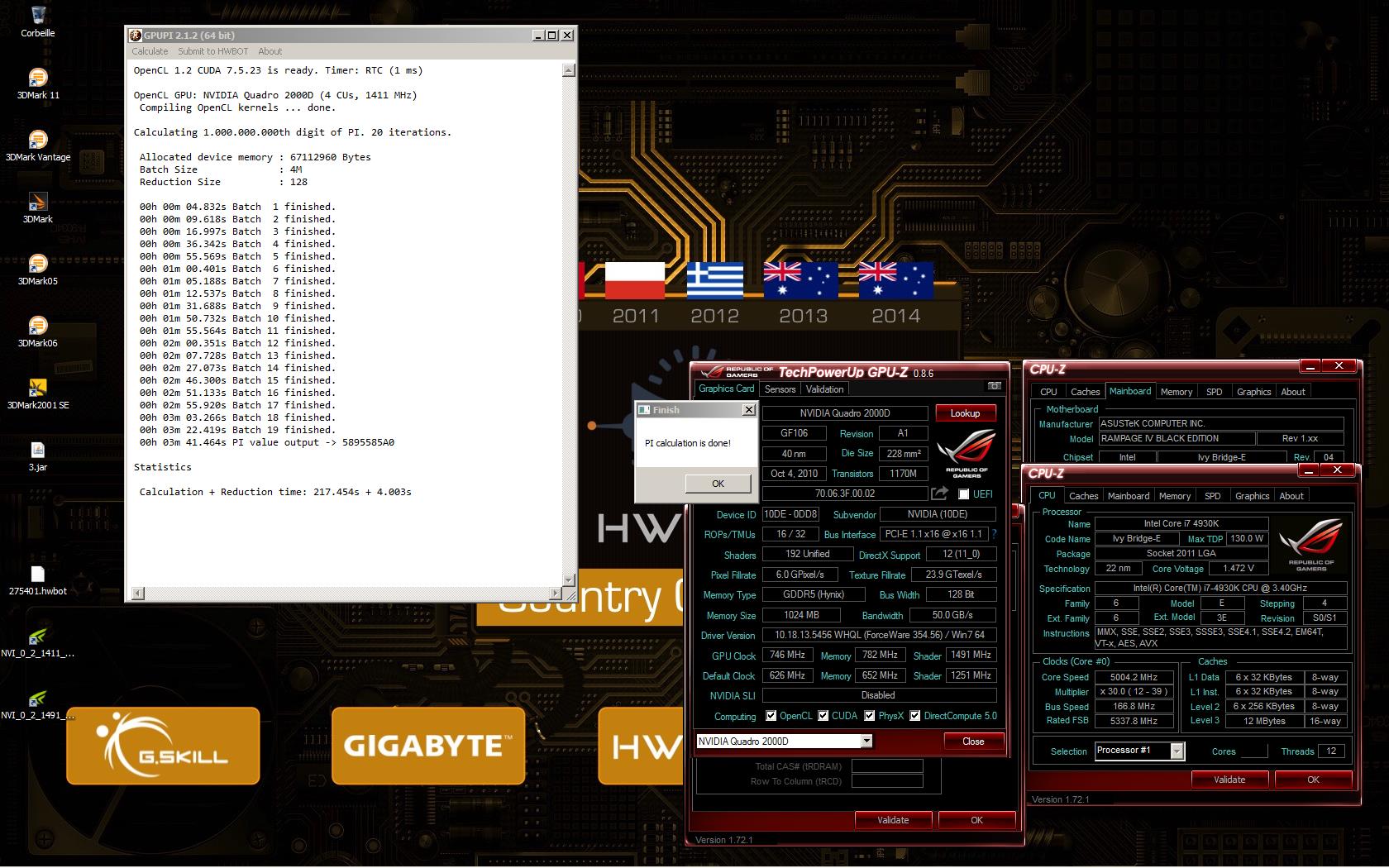Click the Total CAS# (tRDRAM) field
This screenshot has height=868, width=1389.
tap(887, 766)
